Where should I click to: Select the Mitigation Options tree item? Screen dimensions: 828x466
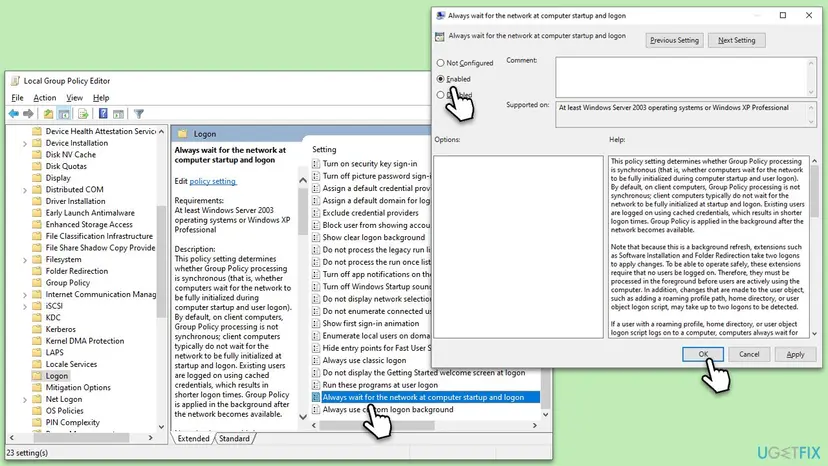point(78,387)
